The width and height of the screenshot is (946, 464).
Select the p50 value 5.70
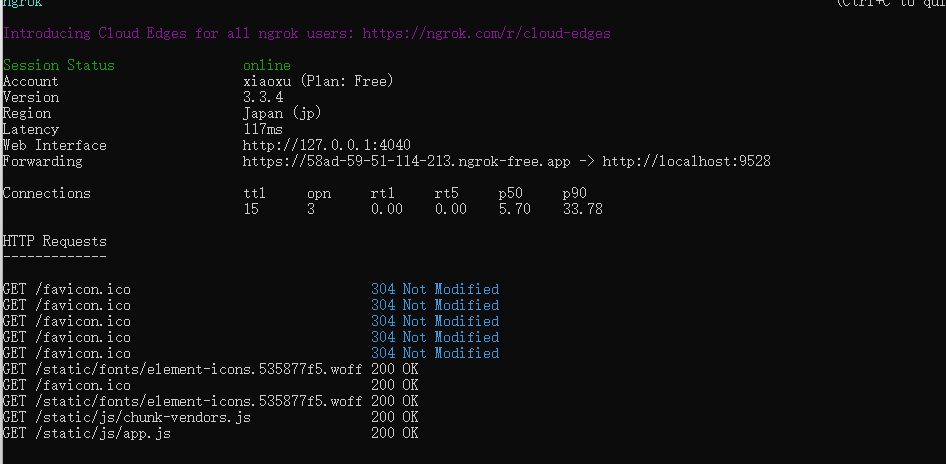click(514, 209)
